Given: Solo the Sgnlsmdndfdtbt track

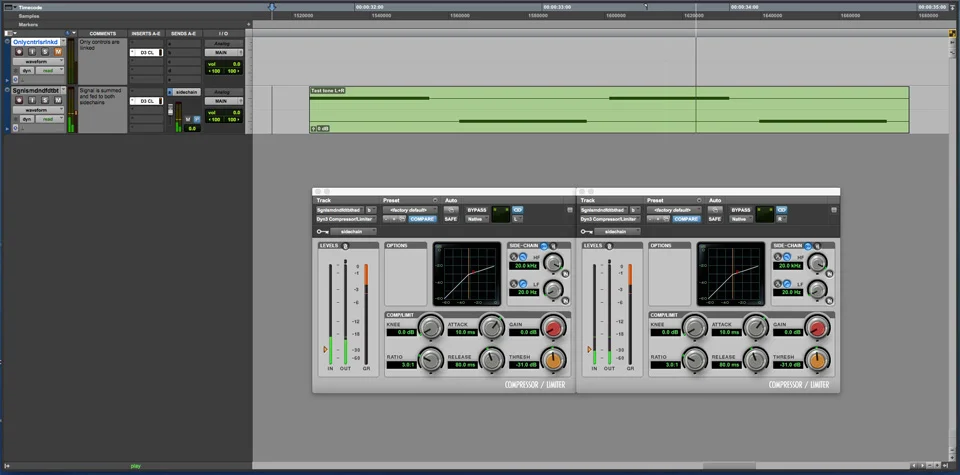Looking at the screenshot, I should [x=45, y=100].
